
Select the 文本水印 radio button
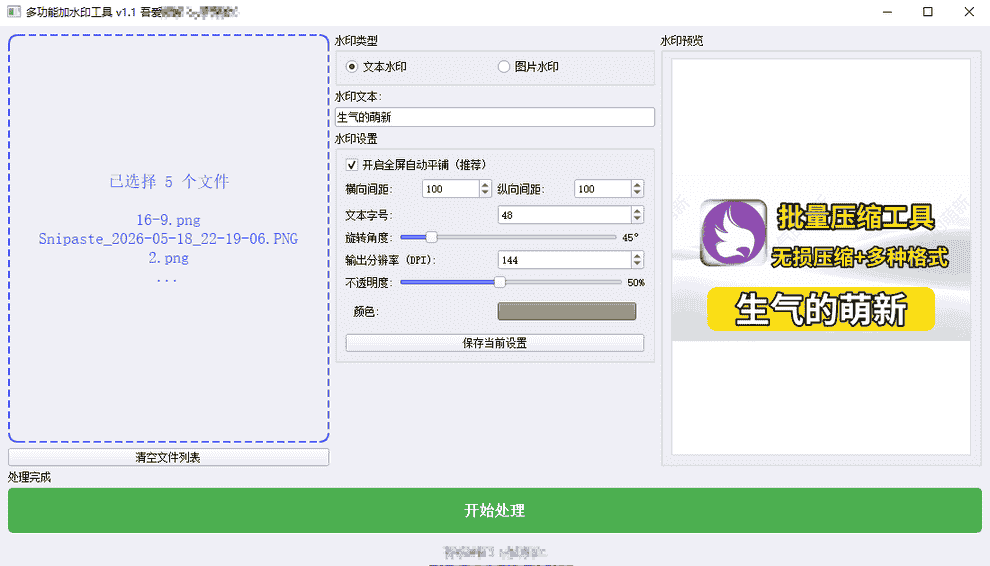[352, 66]
